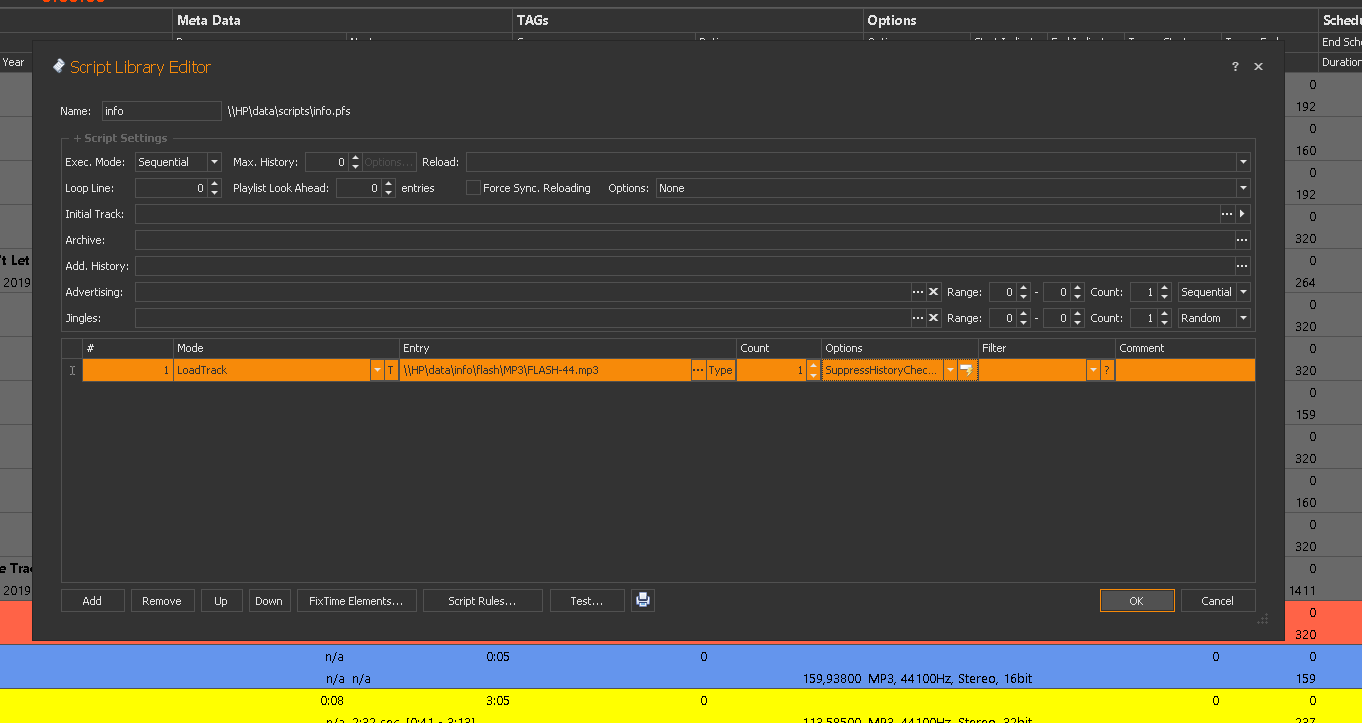Click the Add. History input field

point(685,266)
